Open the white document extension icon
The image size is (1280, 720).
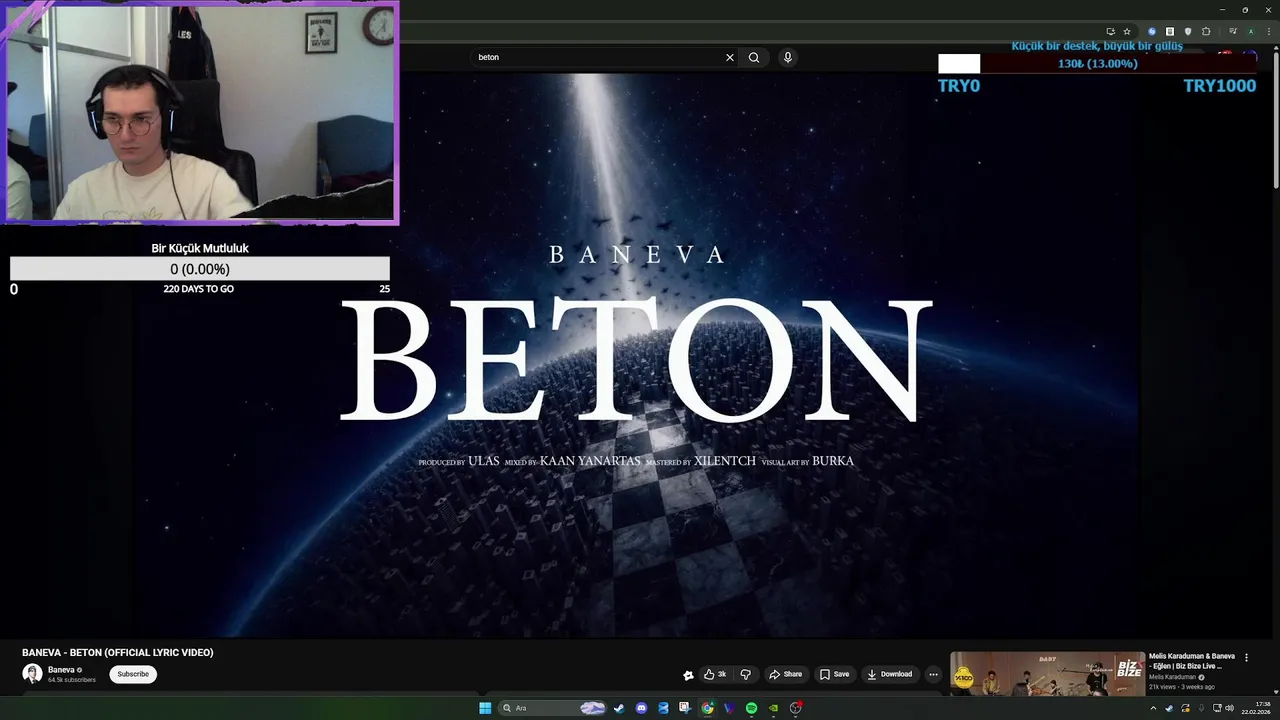pyautogui.click(x=1170, y=31)
